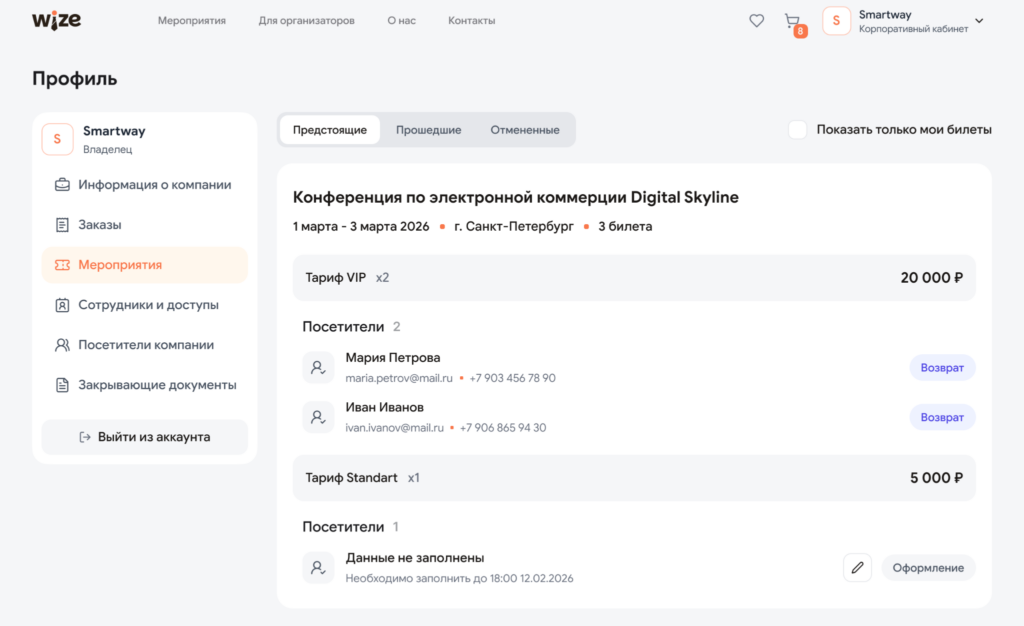Click the date 1 марта - 3 марта 2026
Image resolution: width=1024 pixels, height=626 pixels.
(x=360, y=227)
